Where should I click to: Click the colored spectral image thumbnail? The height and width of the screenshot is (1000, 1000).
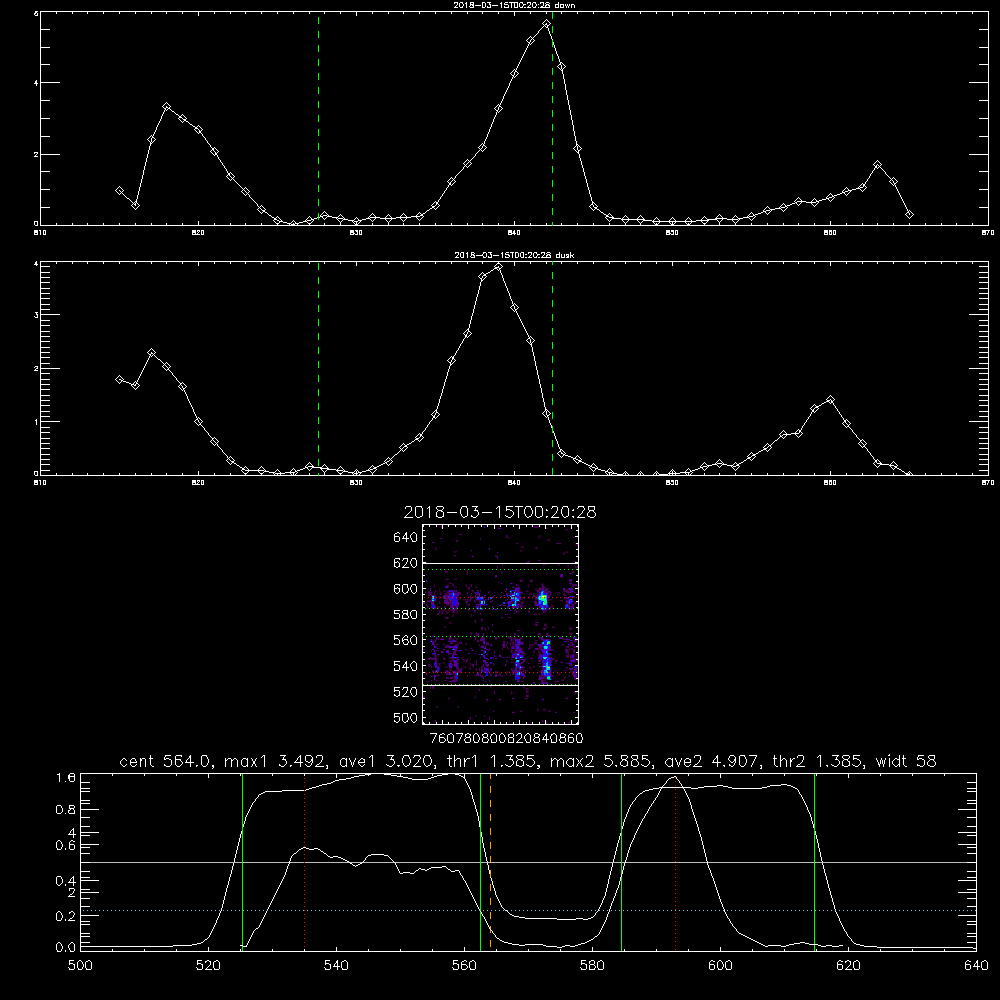click(x=500, y=624)
